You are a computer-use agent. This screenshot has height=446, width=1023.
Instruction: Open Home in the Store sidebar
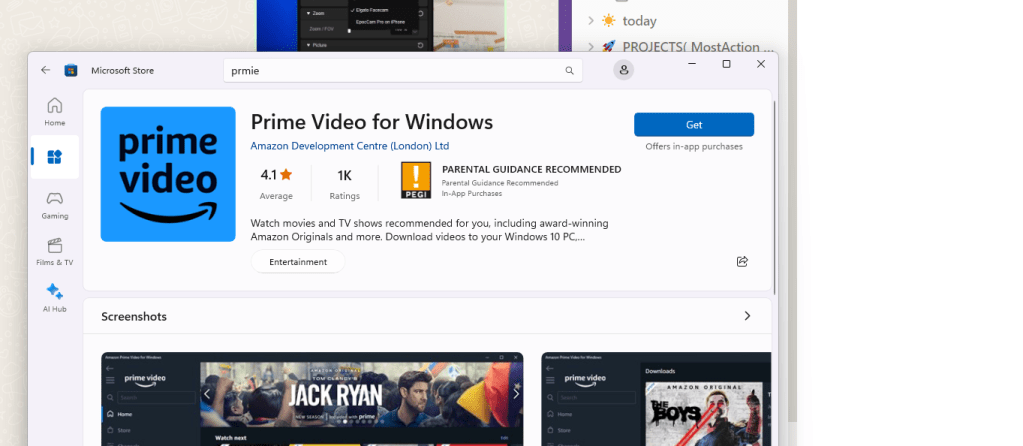coord(55,112)
